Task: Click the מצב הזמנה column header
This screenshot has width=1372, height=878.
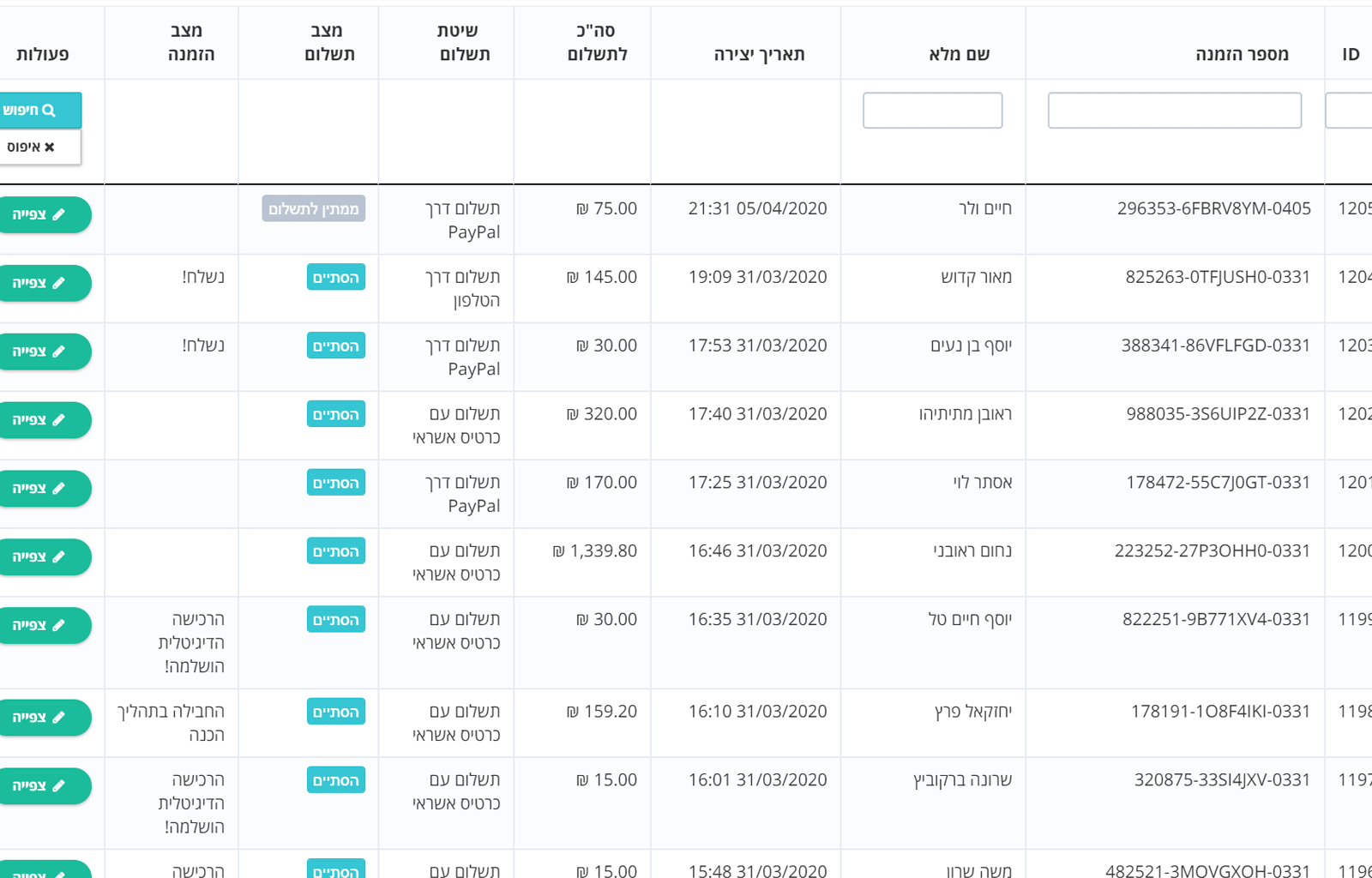Action: 190,43
